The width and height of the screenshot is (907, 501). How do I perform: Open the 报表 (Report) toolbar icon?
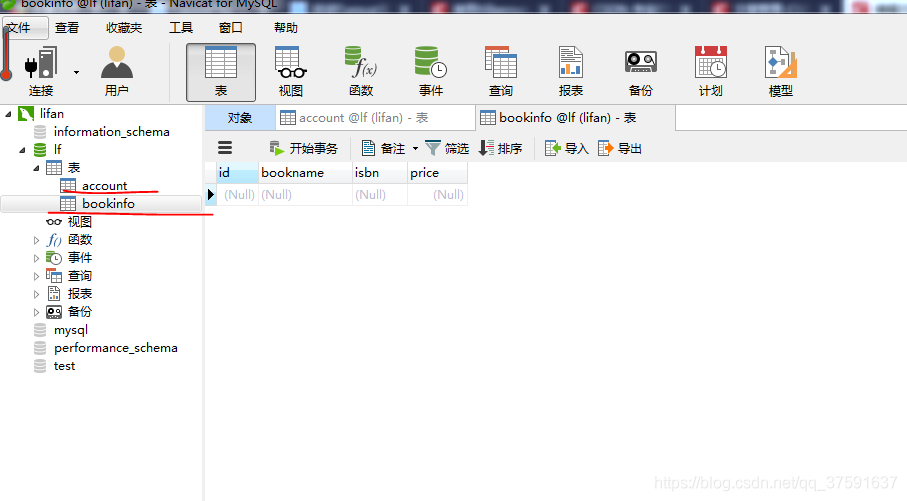tap(571, 72)
